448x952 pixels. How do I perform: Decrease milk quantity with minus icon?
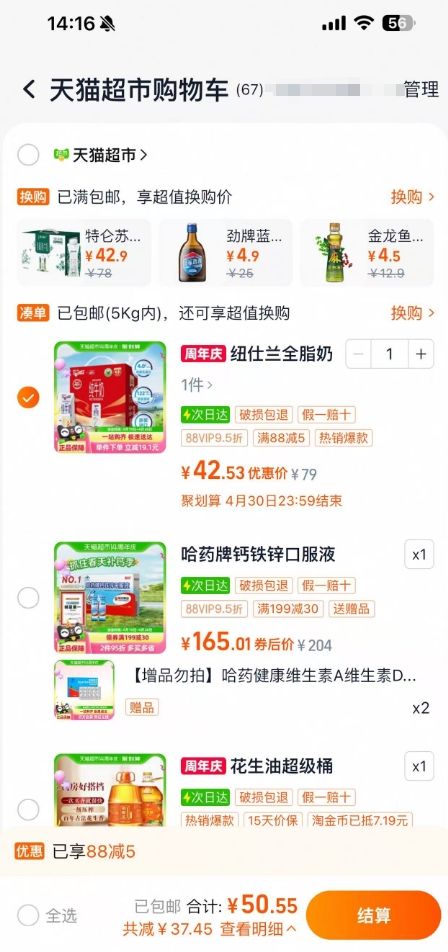click(359, 354)
